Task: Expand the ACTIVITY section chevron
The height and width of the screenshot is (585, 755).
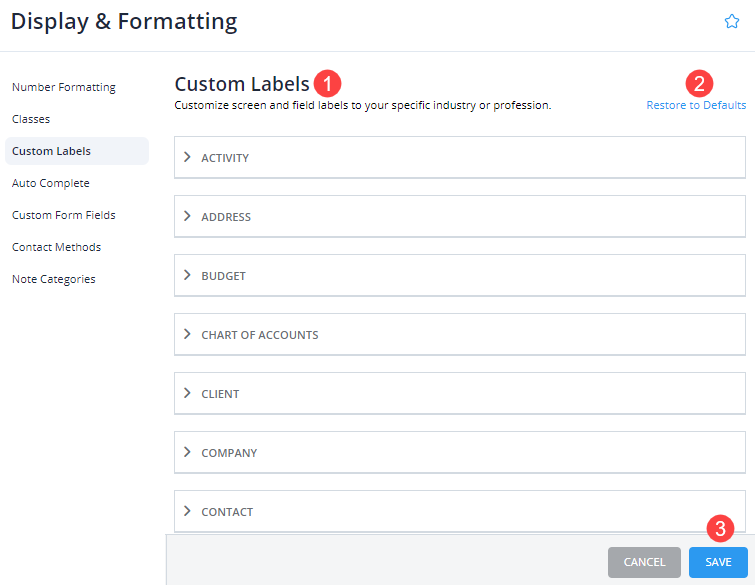Action: point(187,157)
